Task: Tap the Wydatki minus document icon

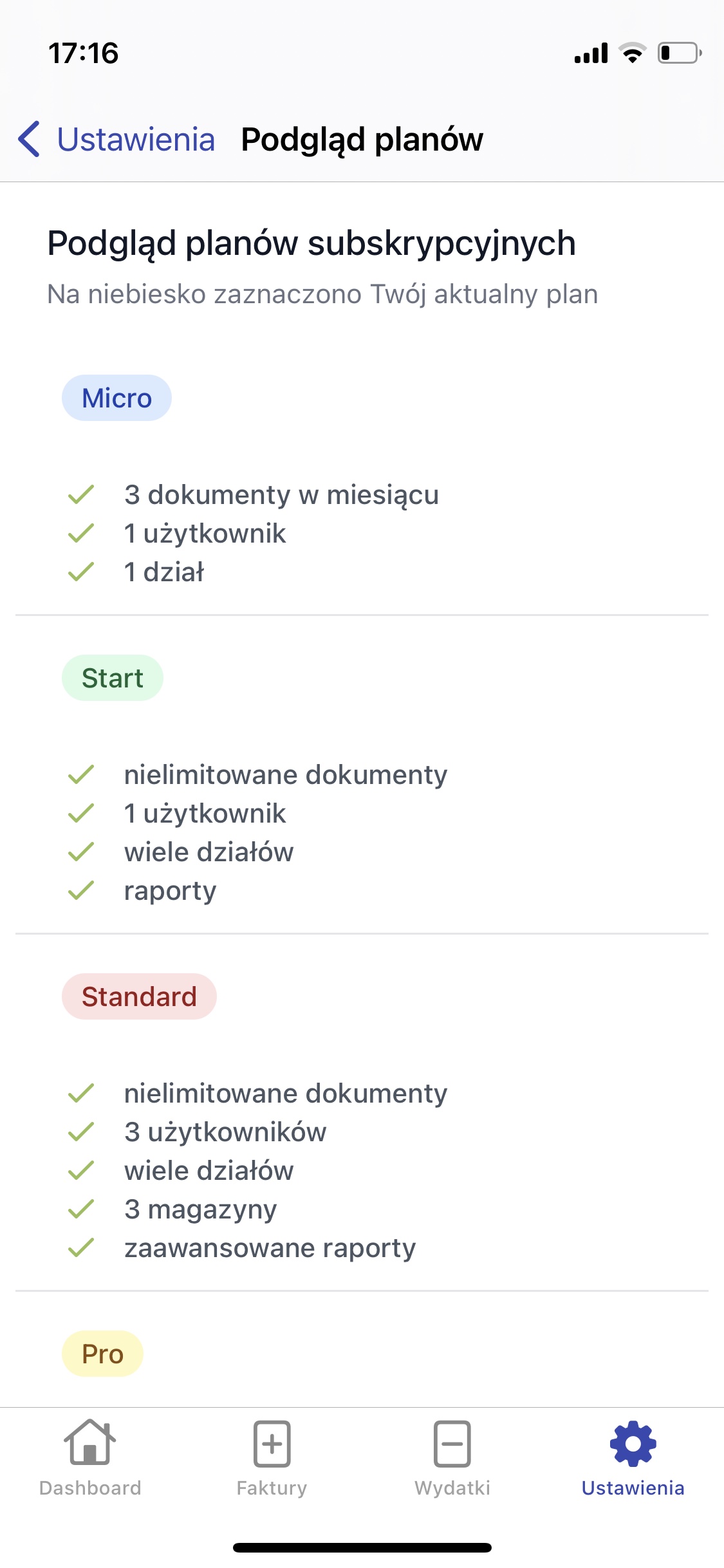Action: 452,1443
